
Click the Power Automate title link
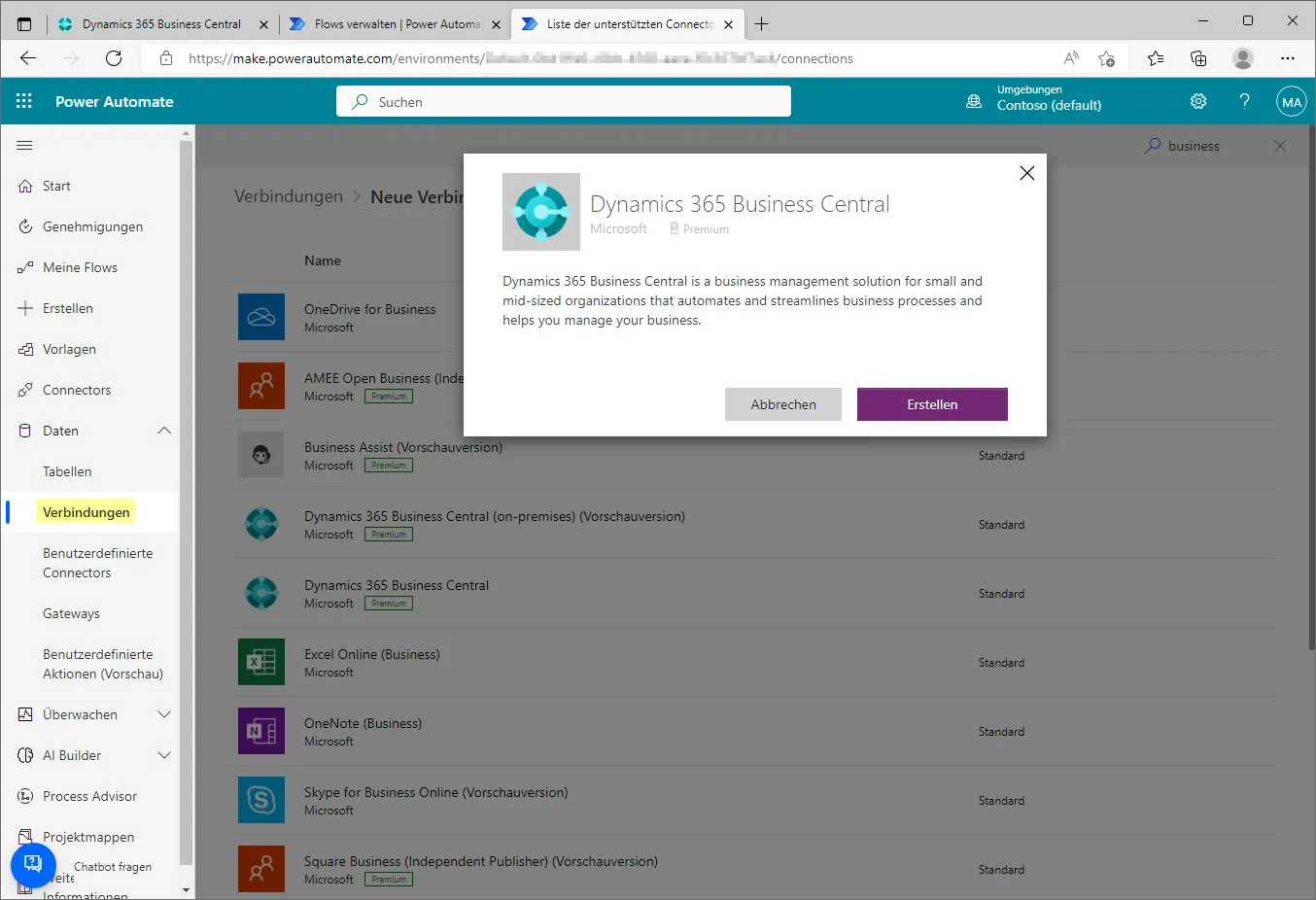[114, 101]
